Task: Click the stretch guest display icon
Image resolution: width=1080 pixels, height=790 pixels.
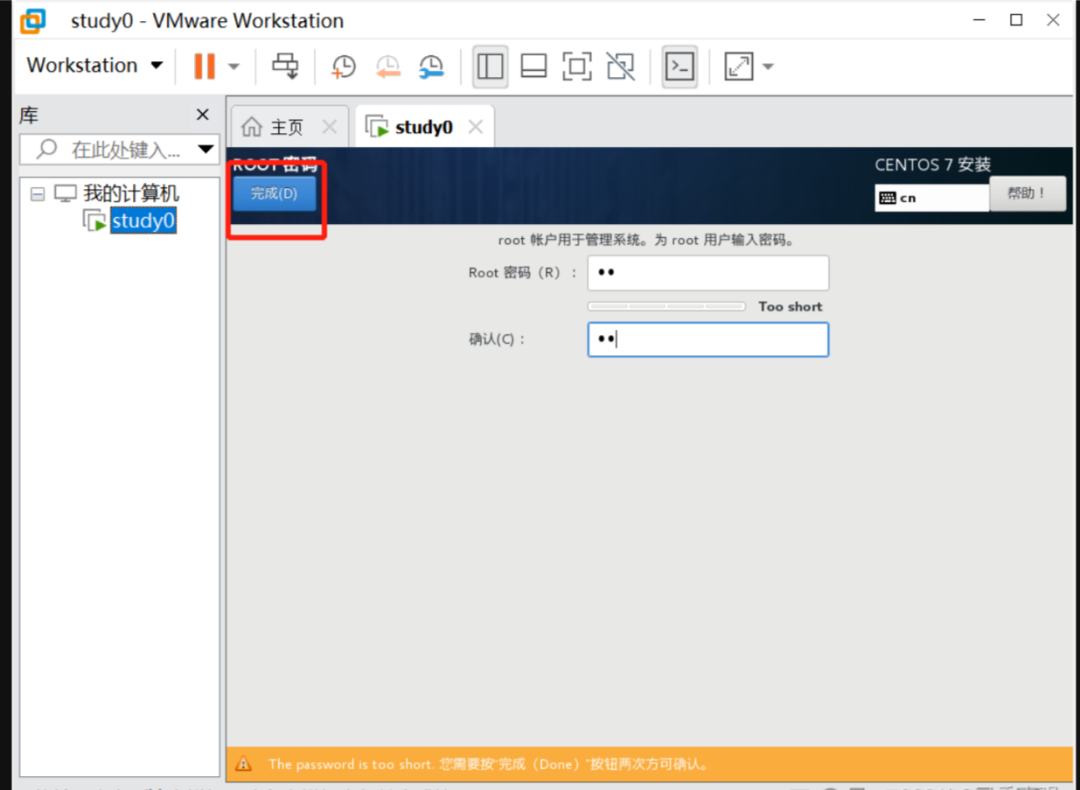Action: pyautogui.click(x=739, y=66)
